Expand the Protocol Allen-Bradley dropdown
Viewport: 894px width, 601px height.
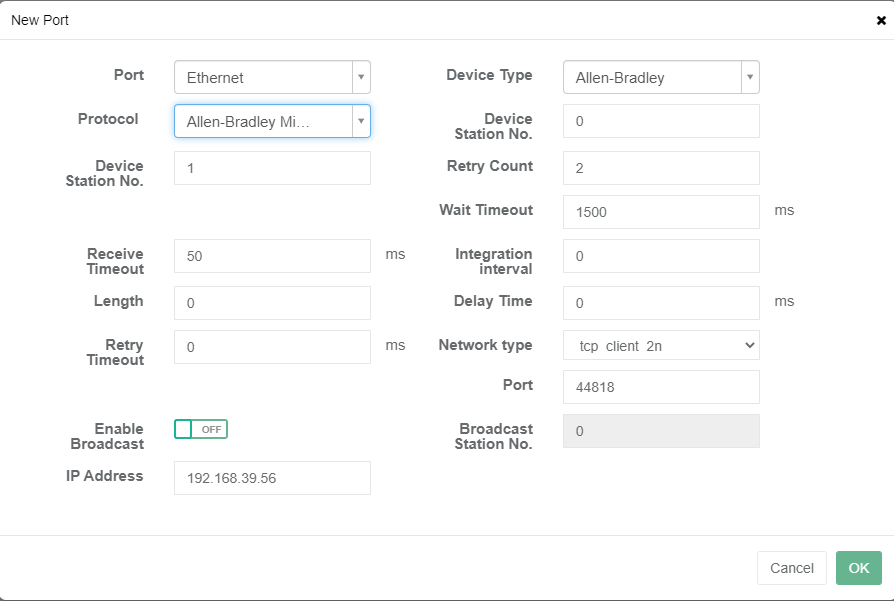[x=272, y=122]
